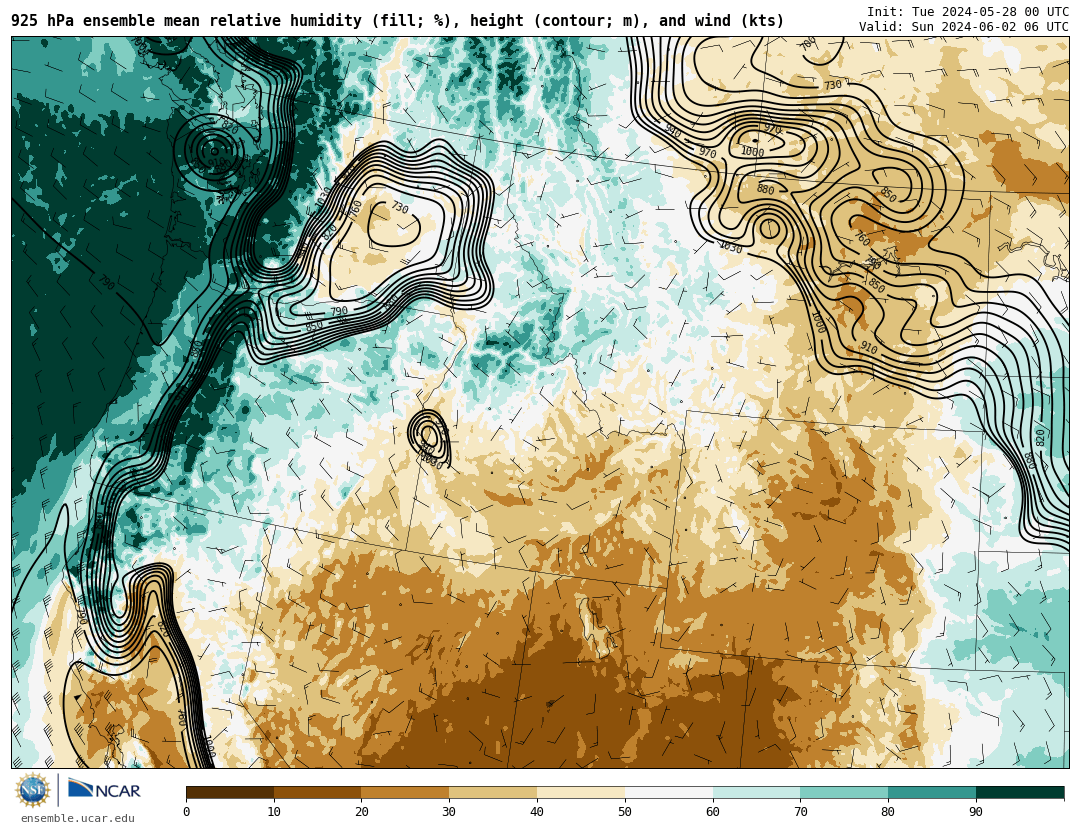Click the colorbar tick label 70
1080x831 pixels.
(x=800, y=812)
